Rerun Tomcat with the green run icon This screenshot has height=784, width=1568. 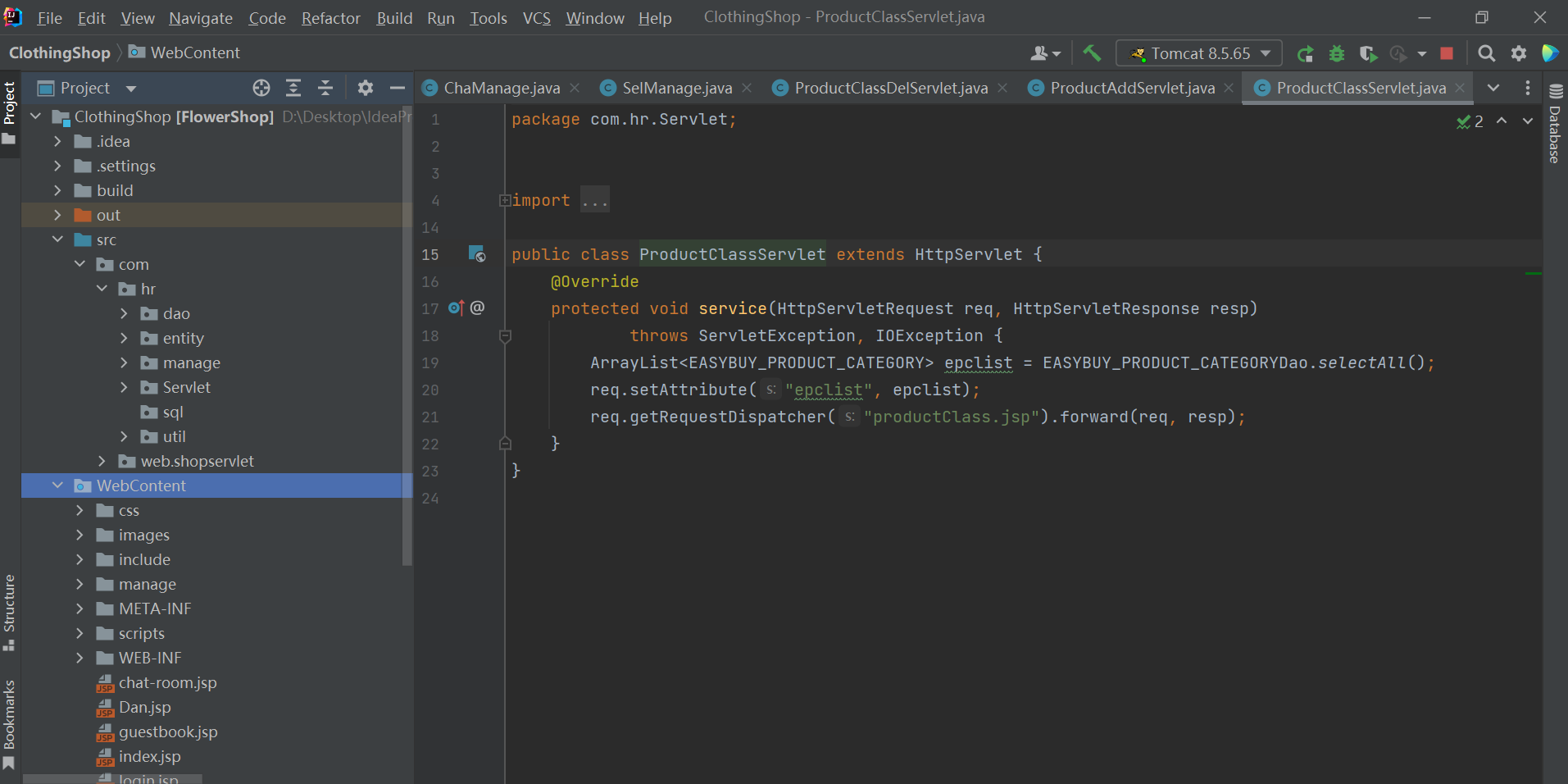[1306, 53]
